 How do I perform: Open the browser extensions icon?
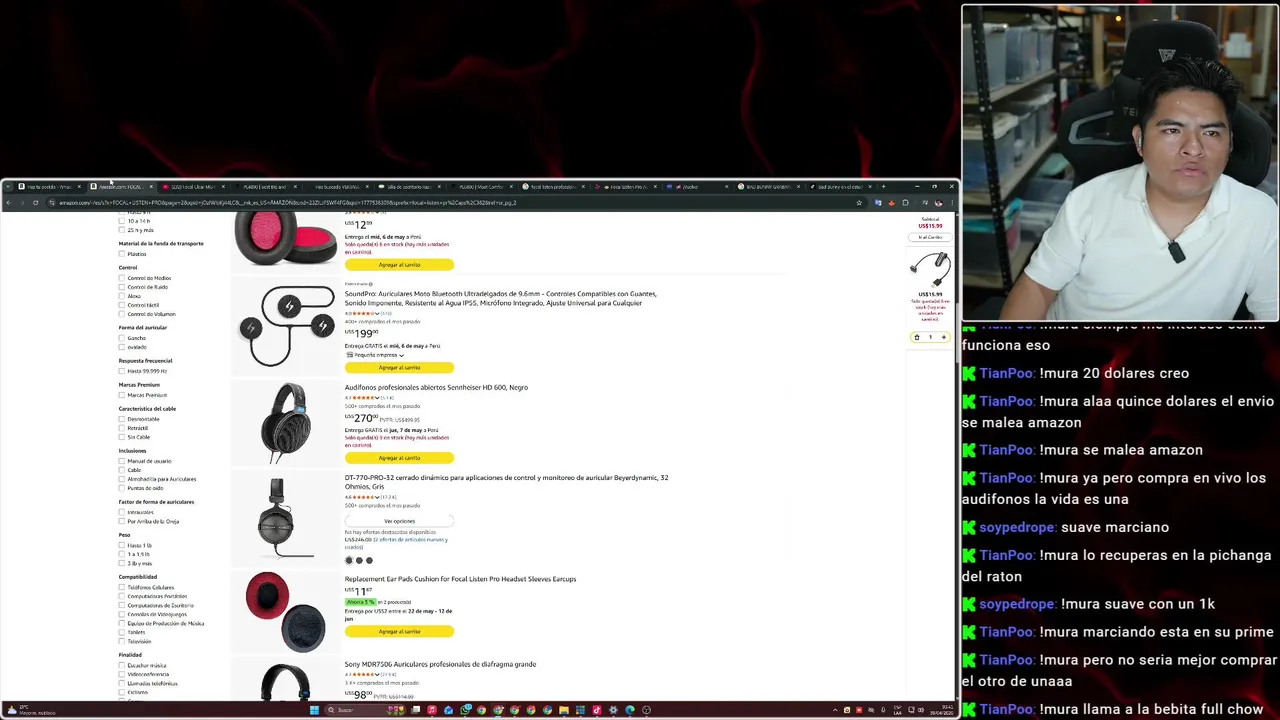pyautogui.click(x=905, y=203)
